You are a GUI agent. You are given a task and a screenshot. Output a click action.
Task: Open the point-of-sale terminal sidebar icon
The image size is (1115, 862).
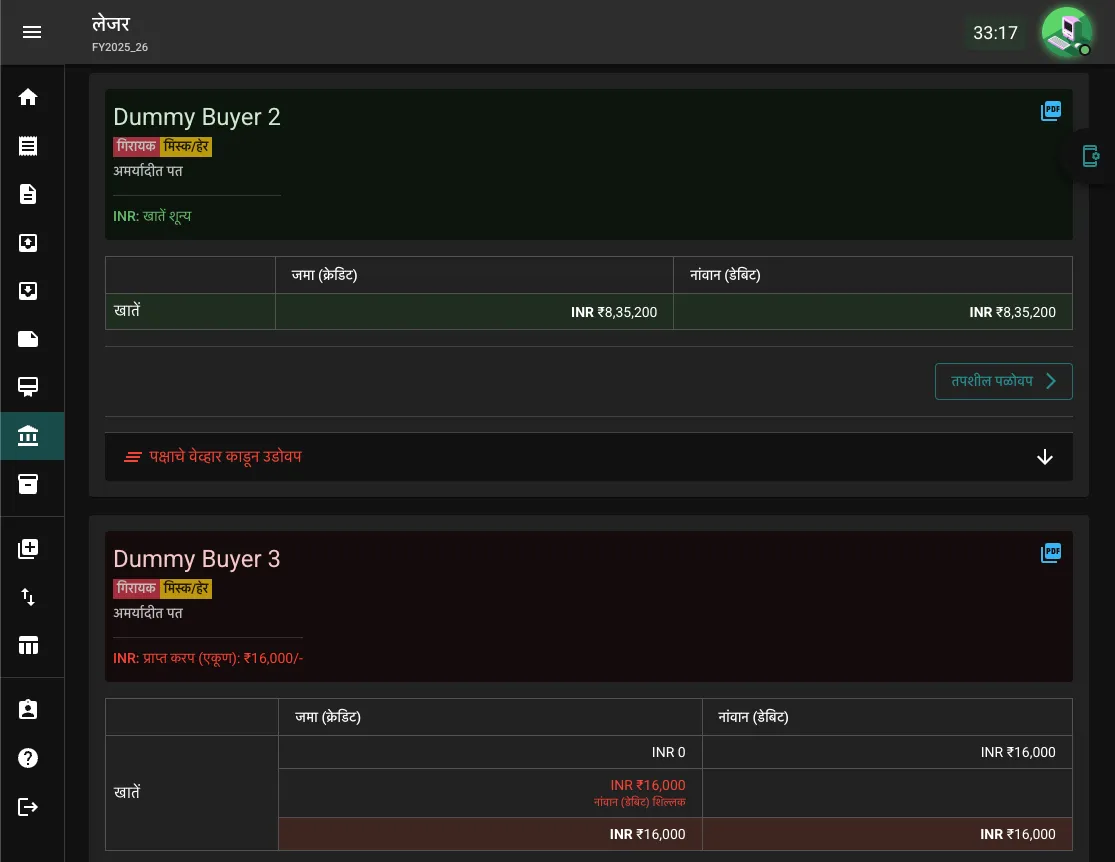click(28, 387)
